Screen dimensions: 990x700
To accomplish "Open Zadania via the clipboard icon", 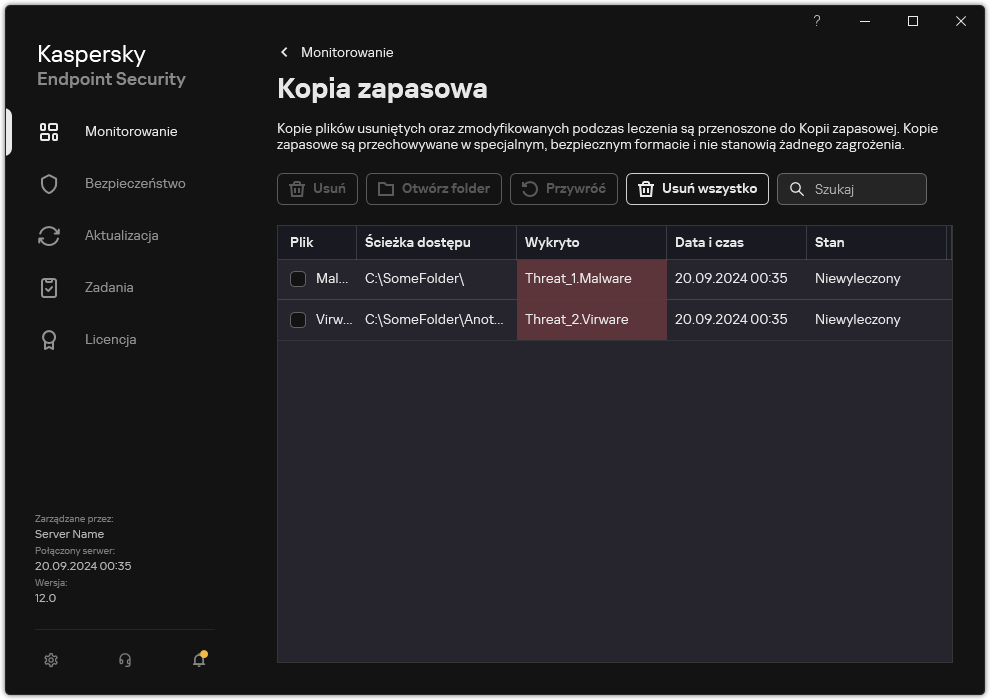I will [x=48, y=287].
